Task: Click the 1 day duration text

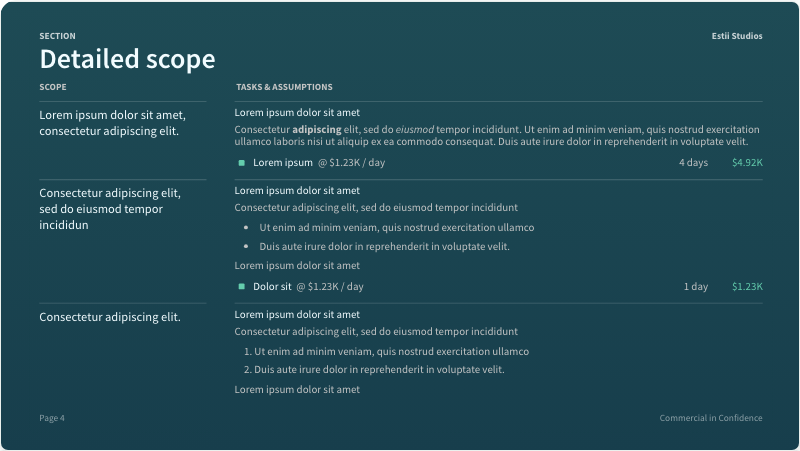Action: [x=696, y=287]
